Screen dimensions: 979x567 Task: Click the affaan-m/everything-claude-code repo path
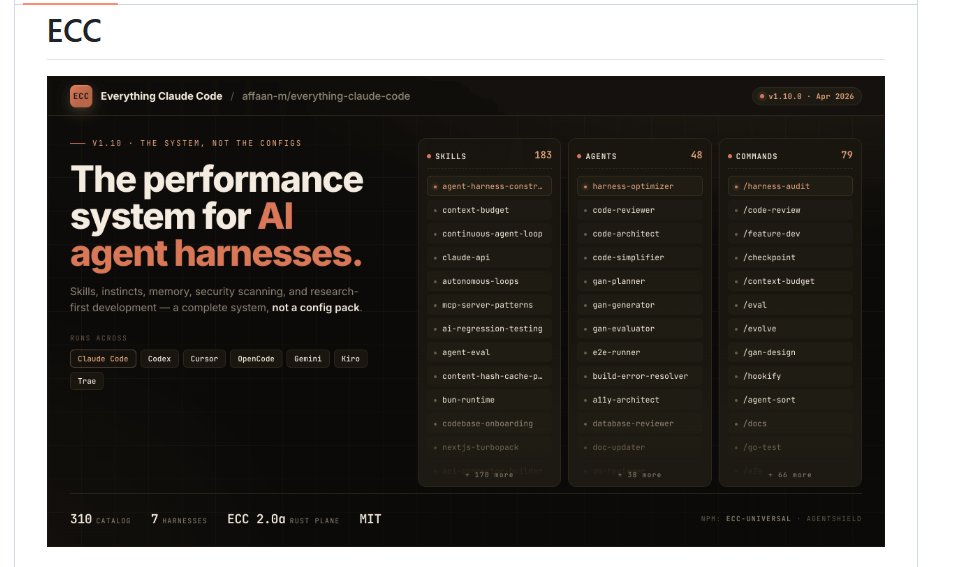pos(326,96)
